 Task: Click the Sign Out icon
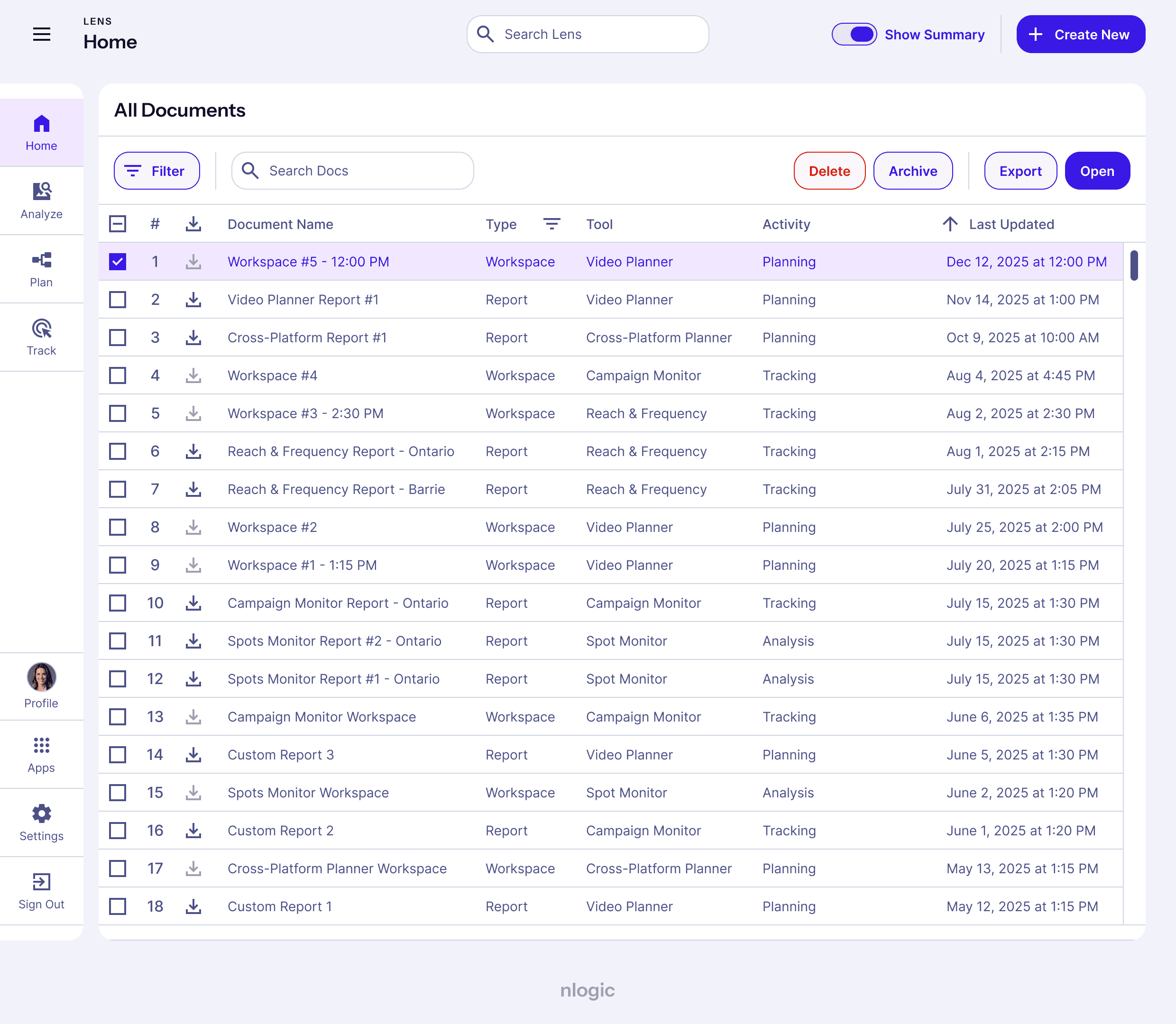(x=41, y=882)
